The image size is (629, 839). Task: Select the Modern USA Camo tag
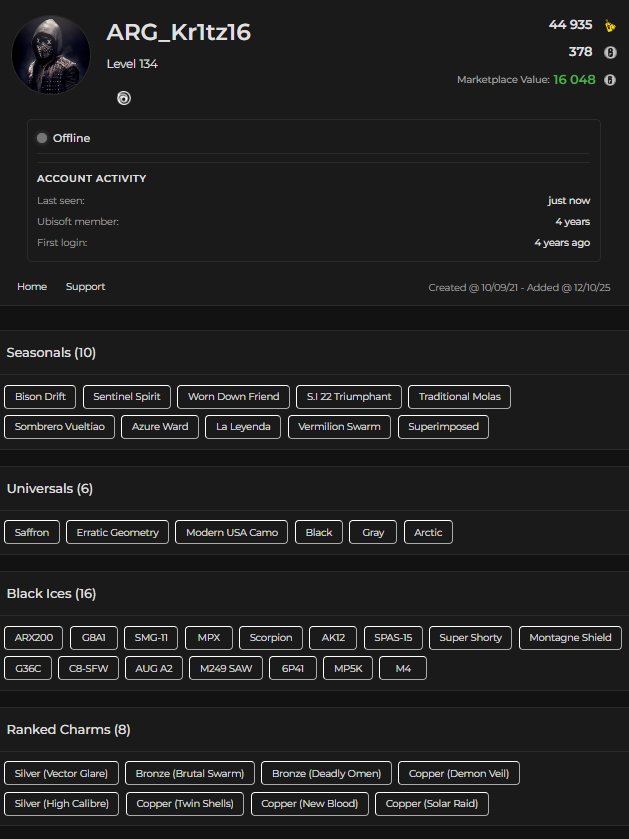(232, 532)
